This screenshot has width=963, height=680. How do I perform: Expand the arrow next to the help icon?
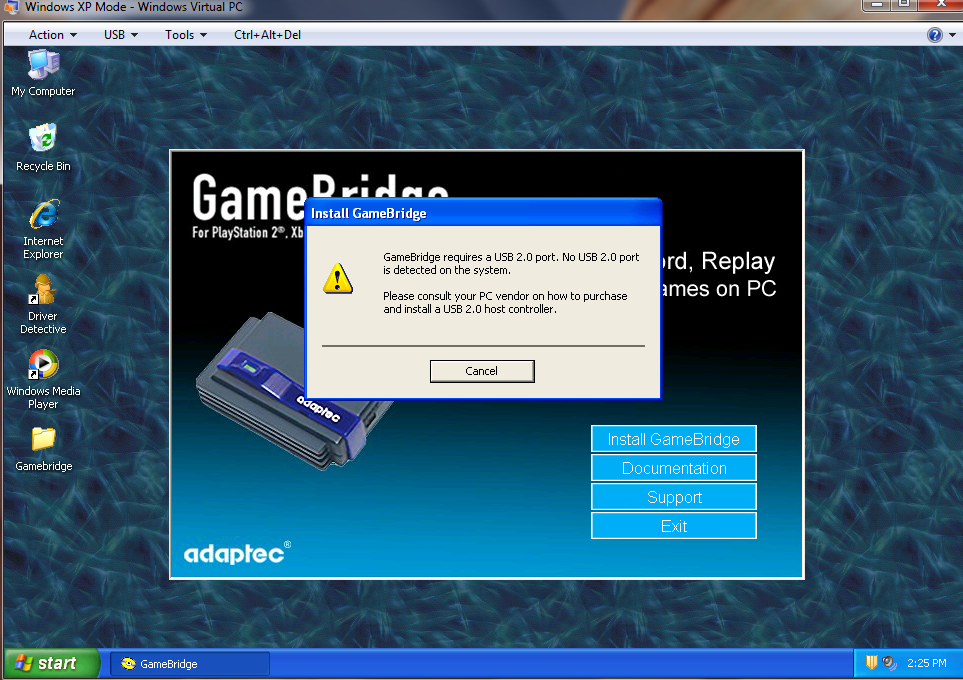tap(952, 35)
